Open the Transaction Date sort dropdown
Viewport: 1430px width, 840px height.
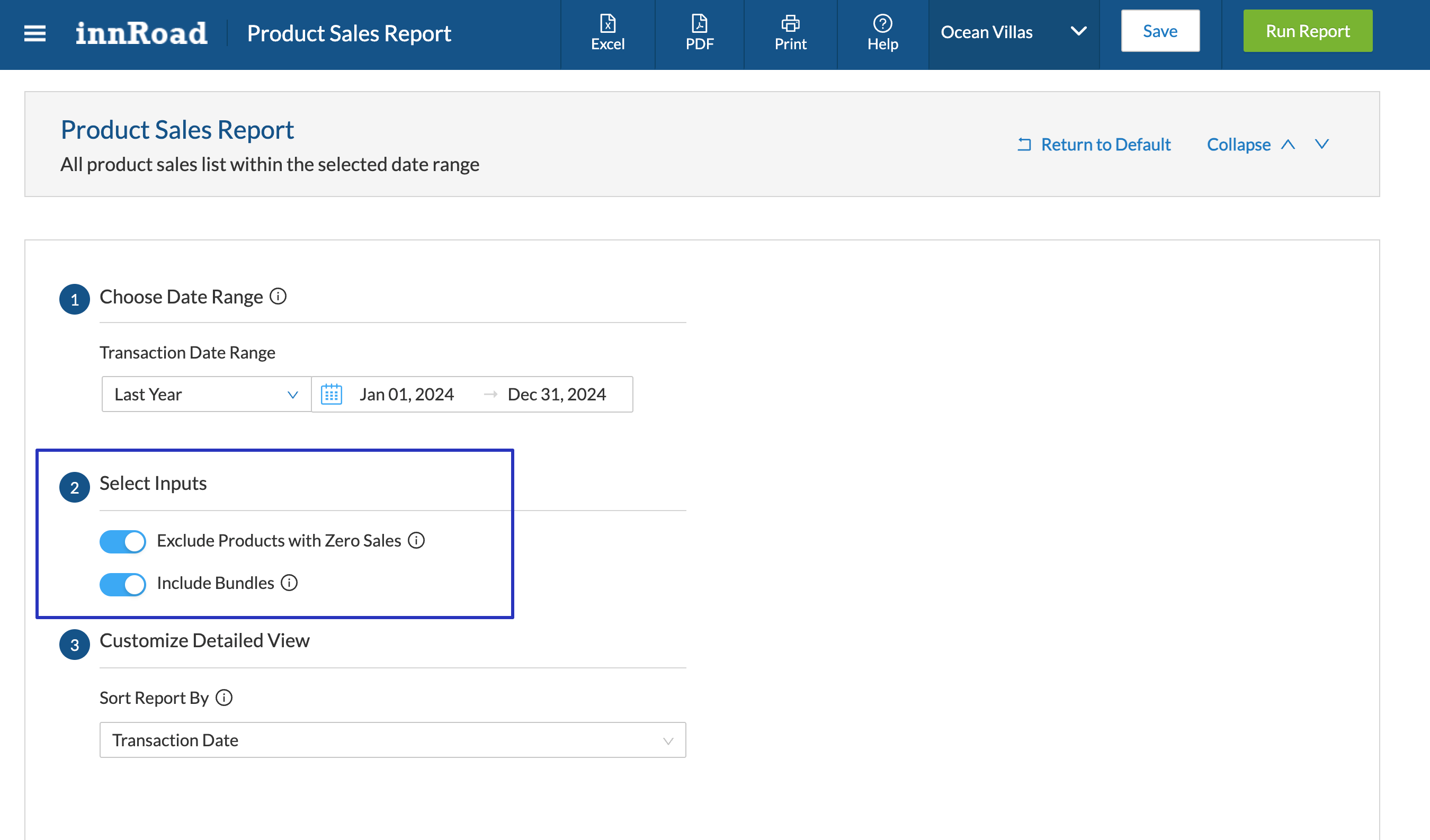pos(392,739)
